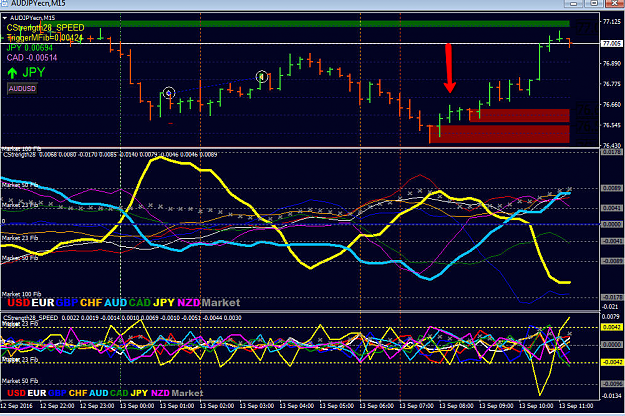The image size is (625, 416).
Task: Click yellow -0.0042 level tag in SPEED panel
Action: coord(612,362)
